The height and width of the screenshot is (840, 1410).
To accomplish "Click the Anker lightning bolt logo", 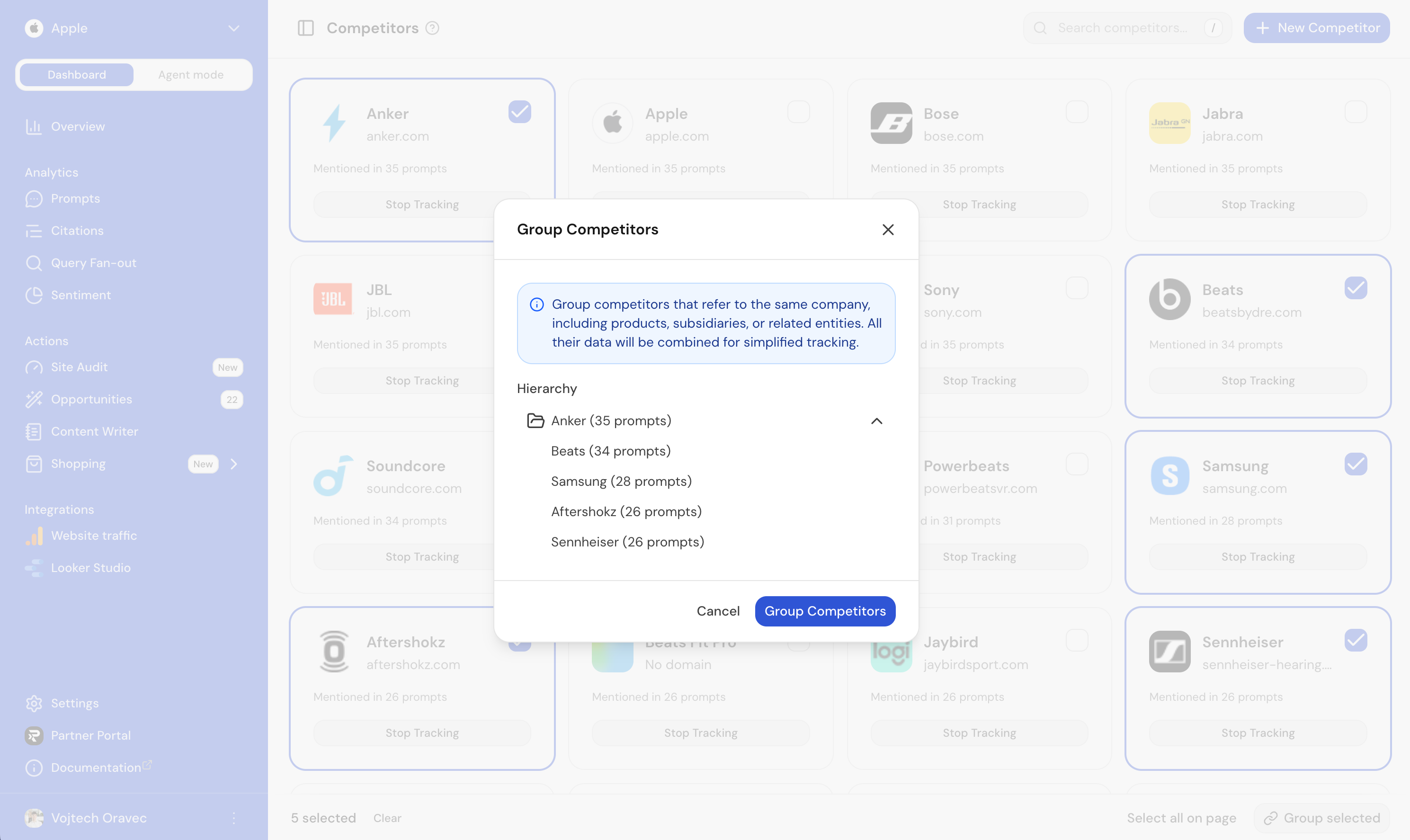I will [334, 123].
